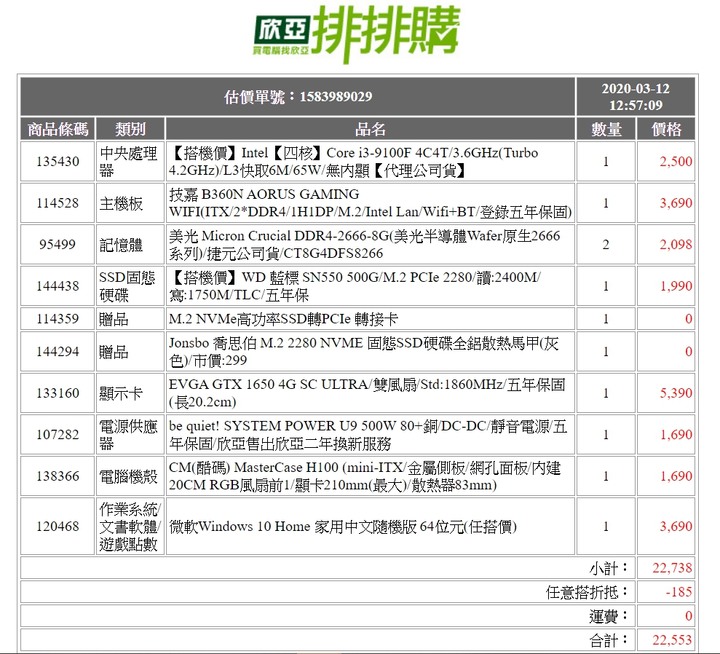The height and width of the screenshot is (654, 720).
Task: Click the 欣亞 排排購 logo
Action: (356, 33)
